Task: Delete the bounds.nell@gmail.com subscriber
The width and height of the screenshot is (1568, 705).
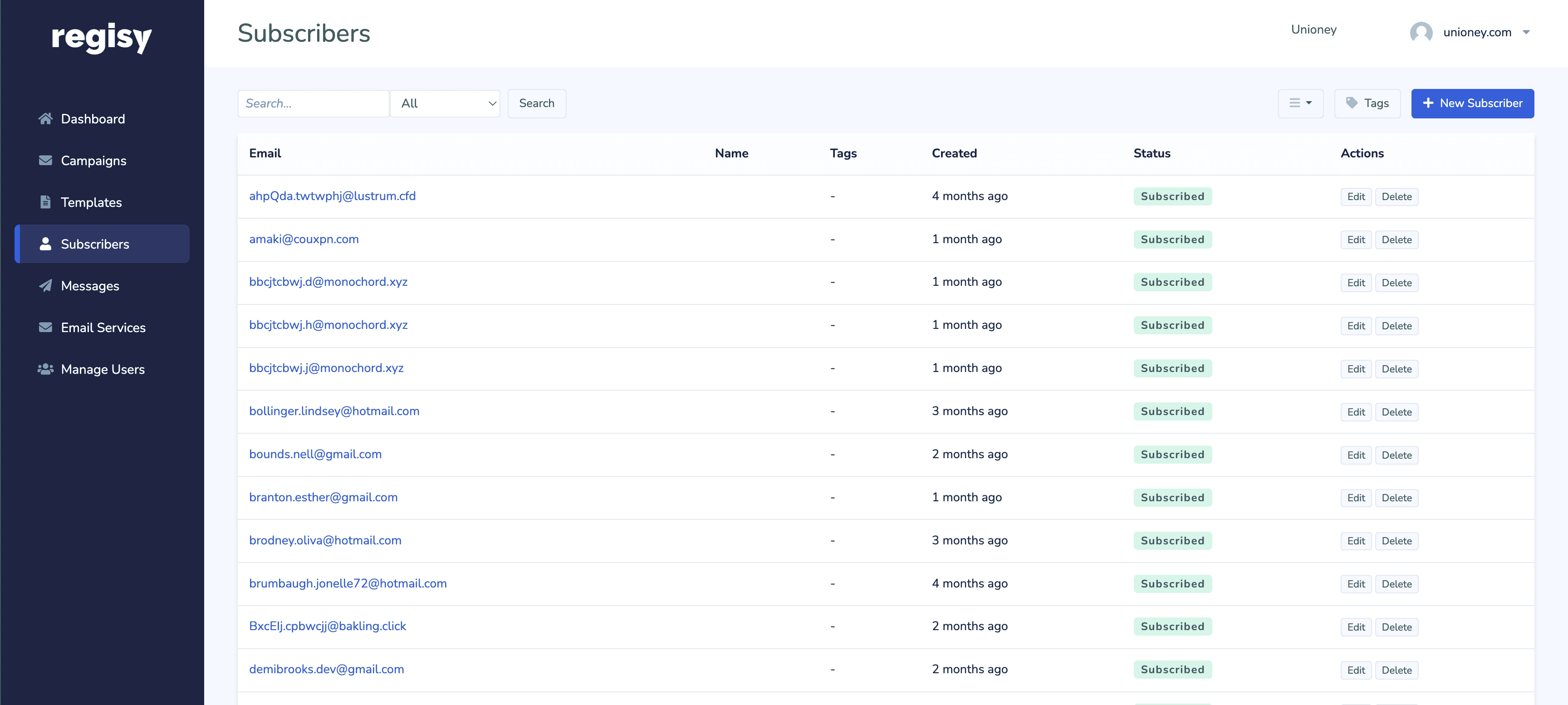Action: (1396, 455)
